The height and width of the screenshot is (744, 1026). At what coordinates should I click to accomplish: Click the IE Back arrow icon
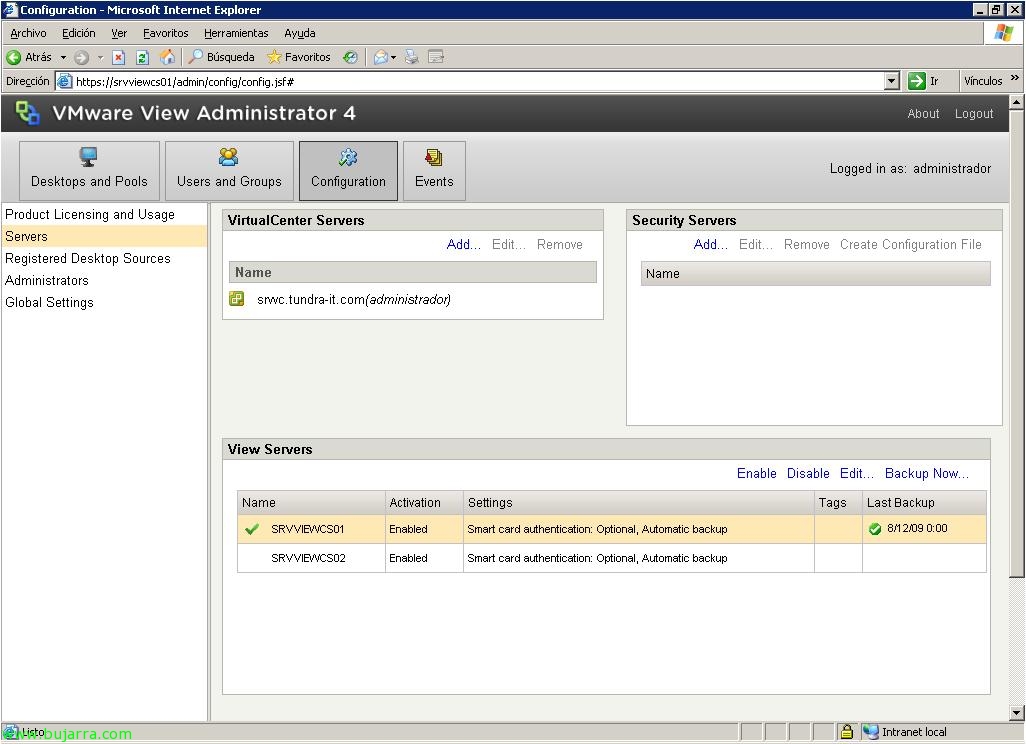(13, 58)
